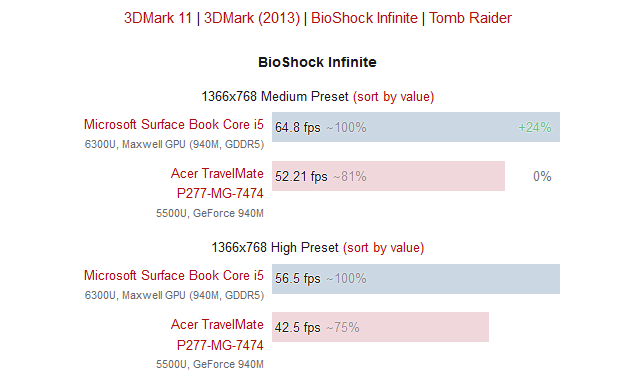Click the 0% difference label
Viewport: 620px width, 382px height.
(x=542, y=176)
